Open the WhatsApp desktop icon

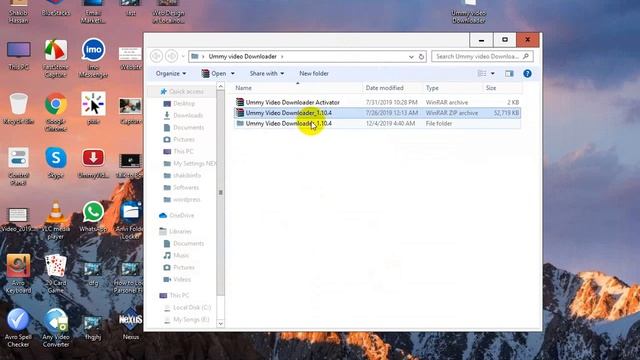pos(93,217)
